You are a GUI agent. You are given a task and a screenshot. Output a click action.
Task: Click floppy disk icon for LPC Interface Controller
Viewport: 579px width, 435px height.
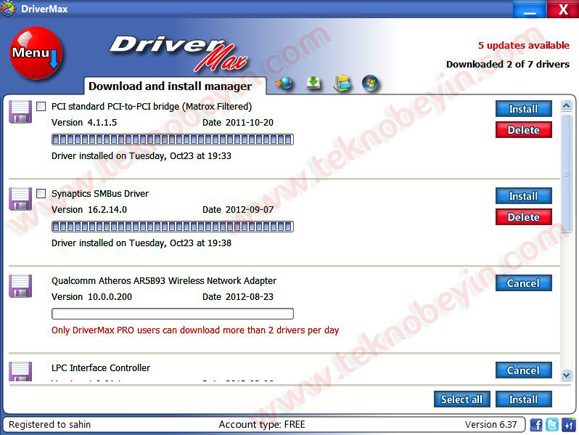pos(20,371)
